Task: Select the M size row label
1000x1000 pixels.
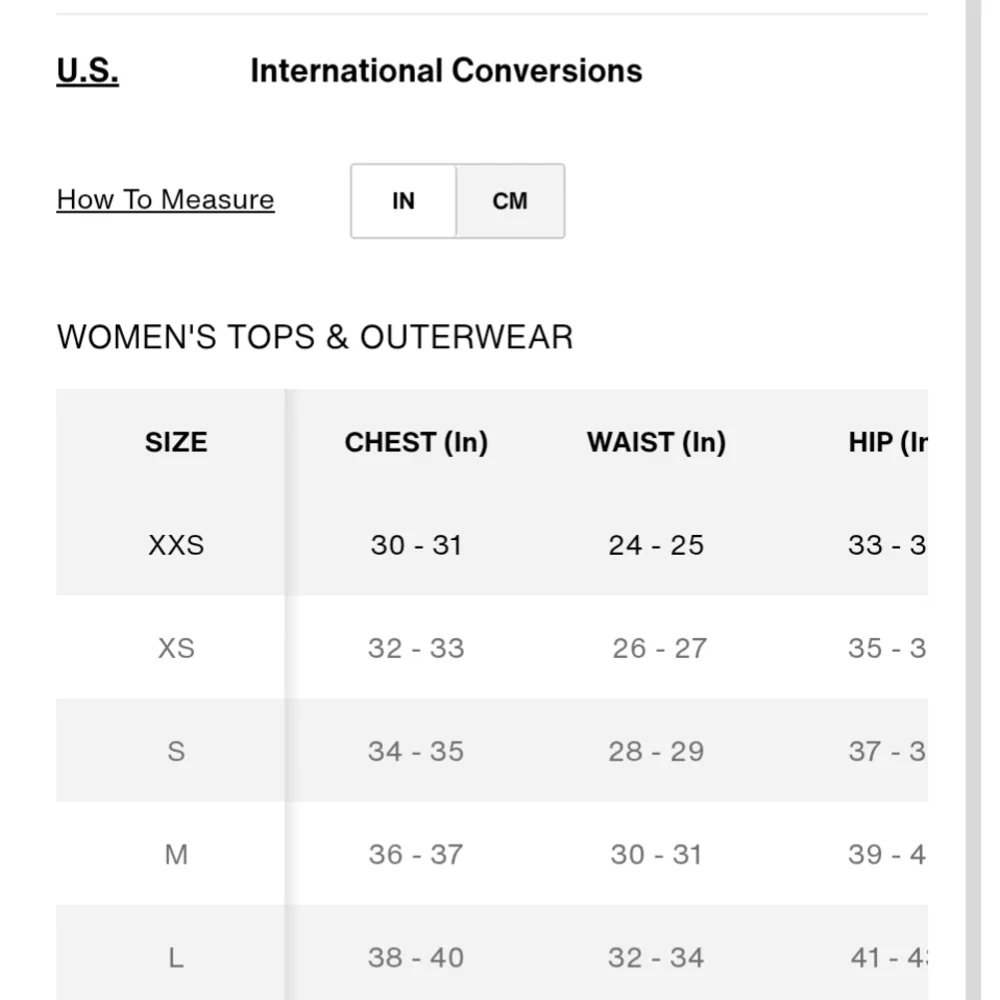Action: pos(176,855)
